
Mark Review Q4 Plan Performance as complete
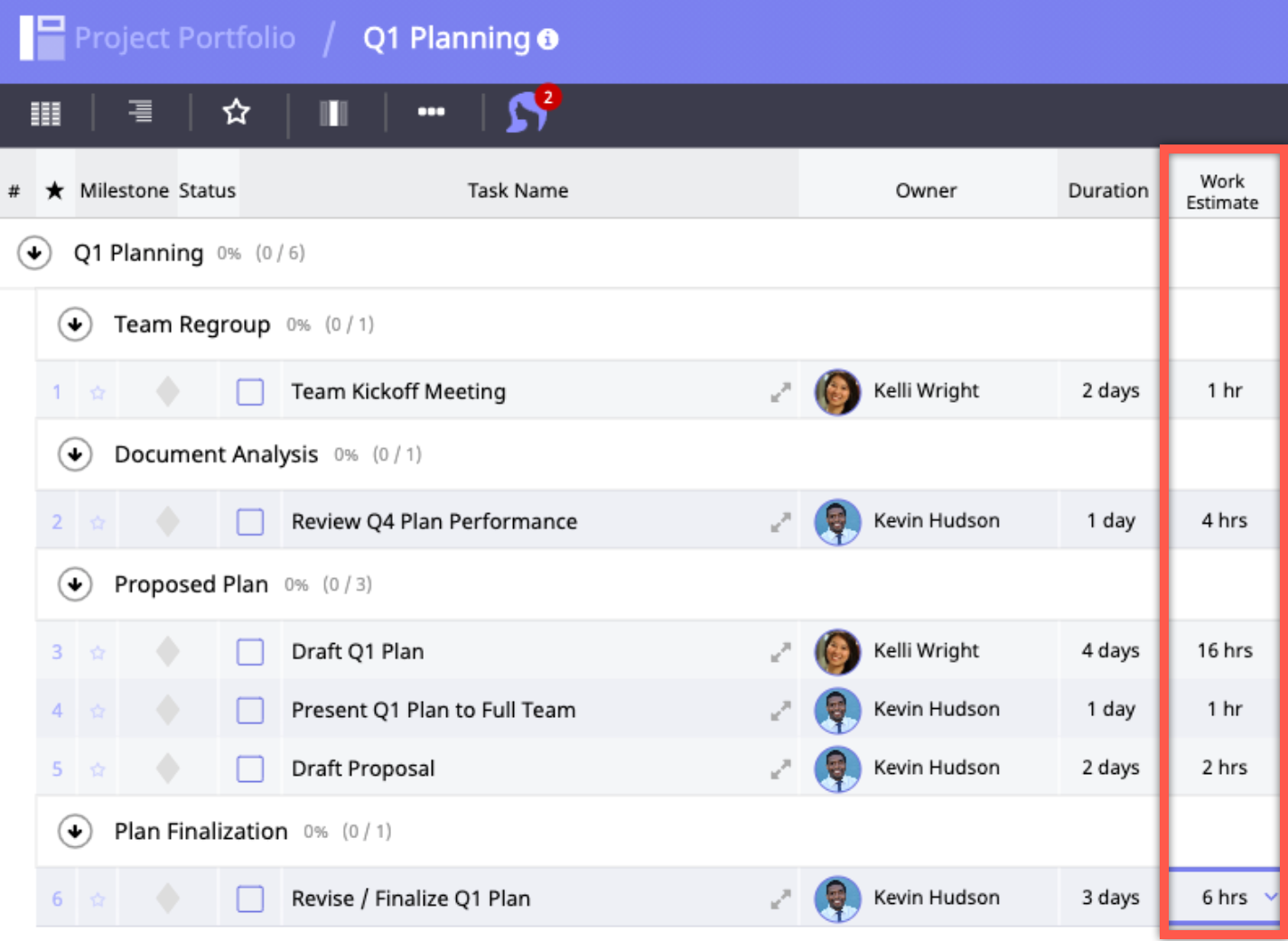[250, 522]
